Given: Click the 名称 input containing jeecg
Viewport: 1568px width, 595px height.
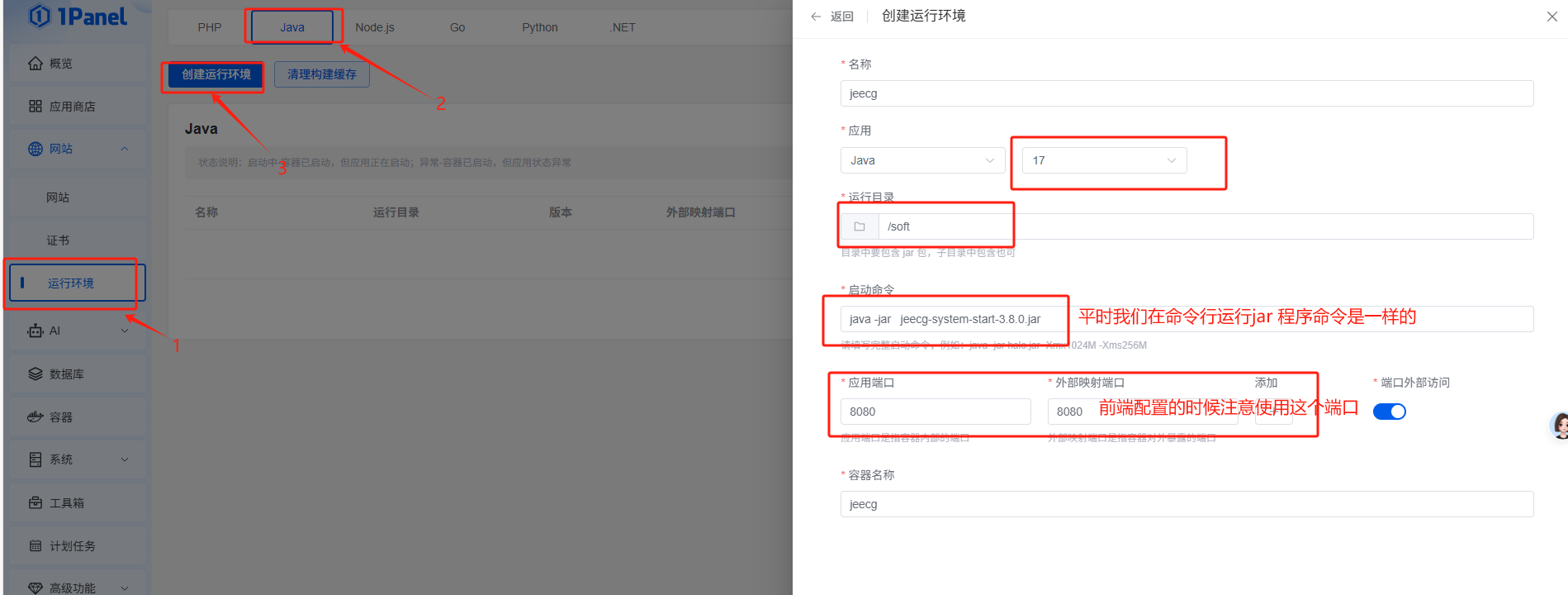Looking at the screenshot, I should coord(1187,93).
